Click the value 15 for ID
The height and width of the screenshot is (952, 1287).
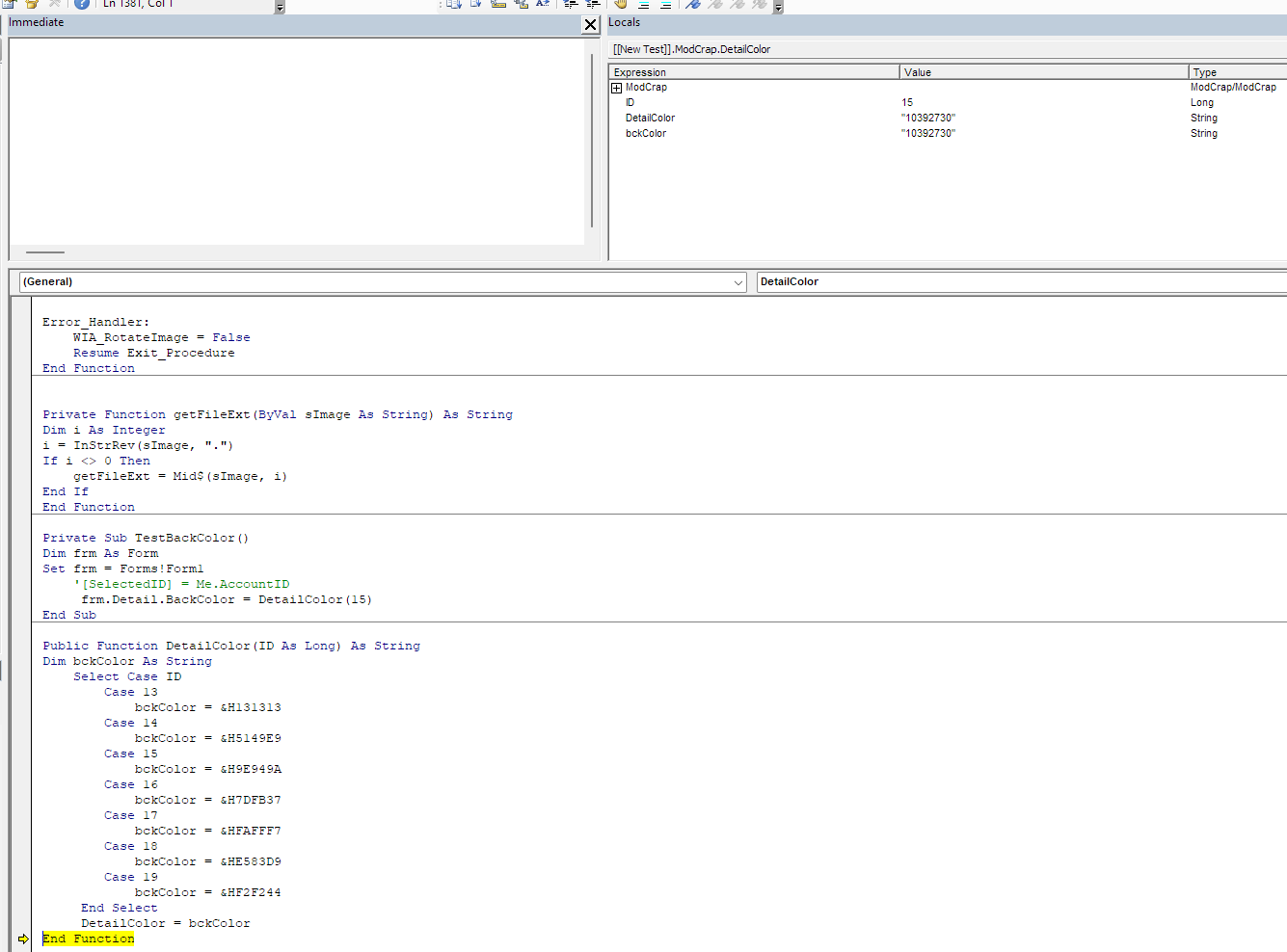[x=907, y=103]
